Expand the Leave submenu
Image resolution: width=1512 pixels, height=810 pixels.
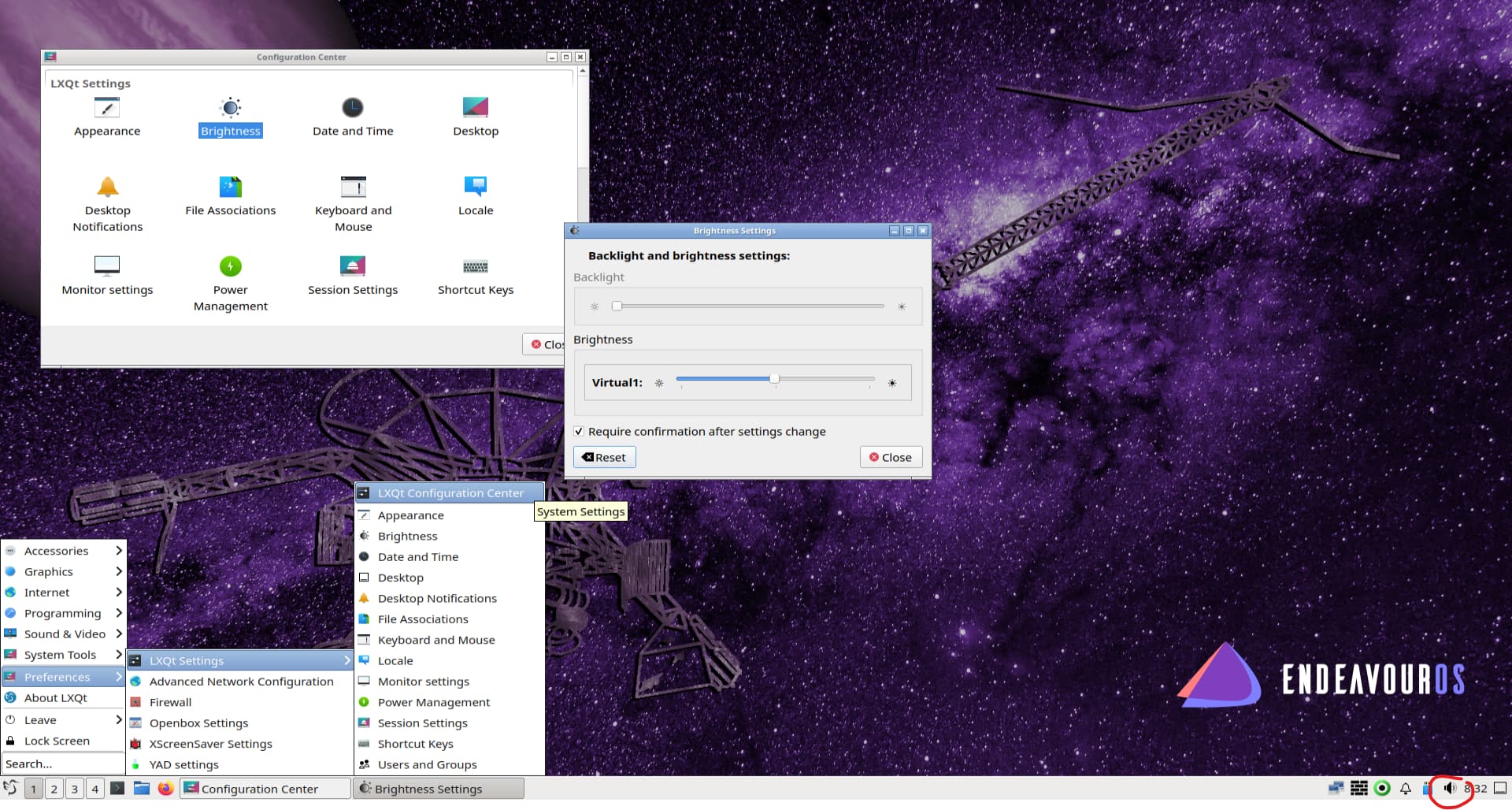64,720
